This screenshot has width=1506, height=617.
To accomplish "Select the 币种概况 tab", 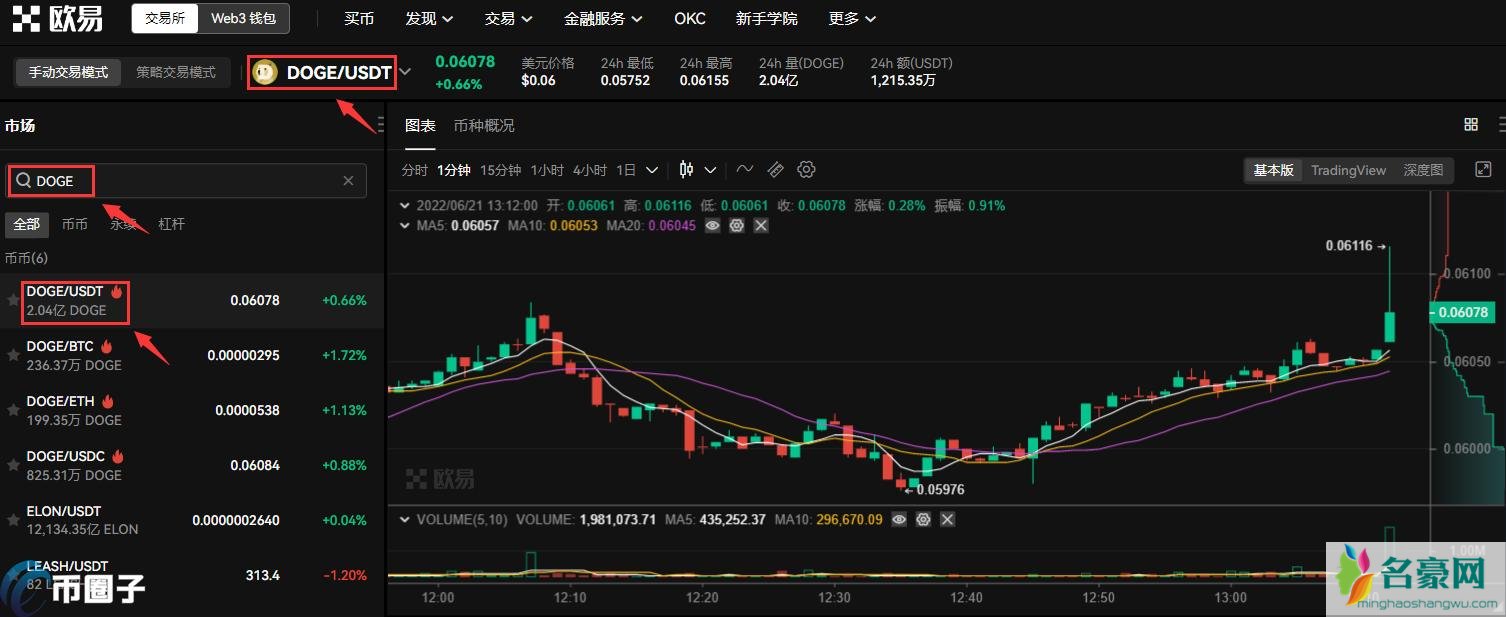I will (x=484, y=125).
